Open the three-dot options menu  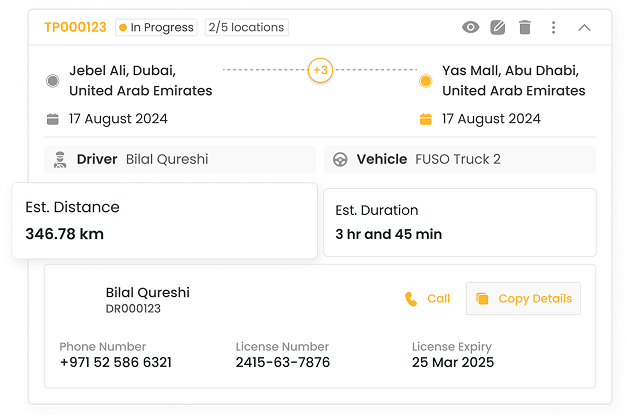pos(553,28)
